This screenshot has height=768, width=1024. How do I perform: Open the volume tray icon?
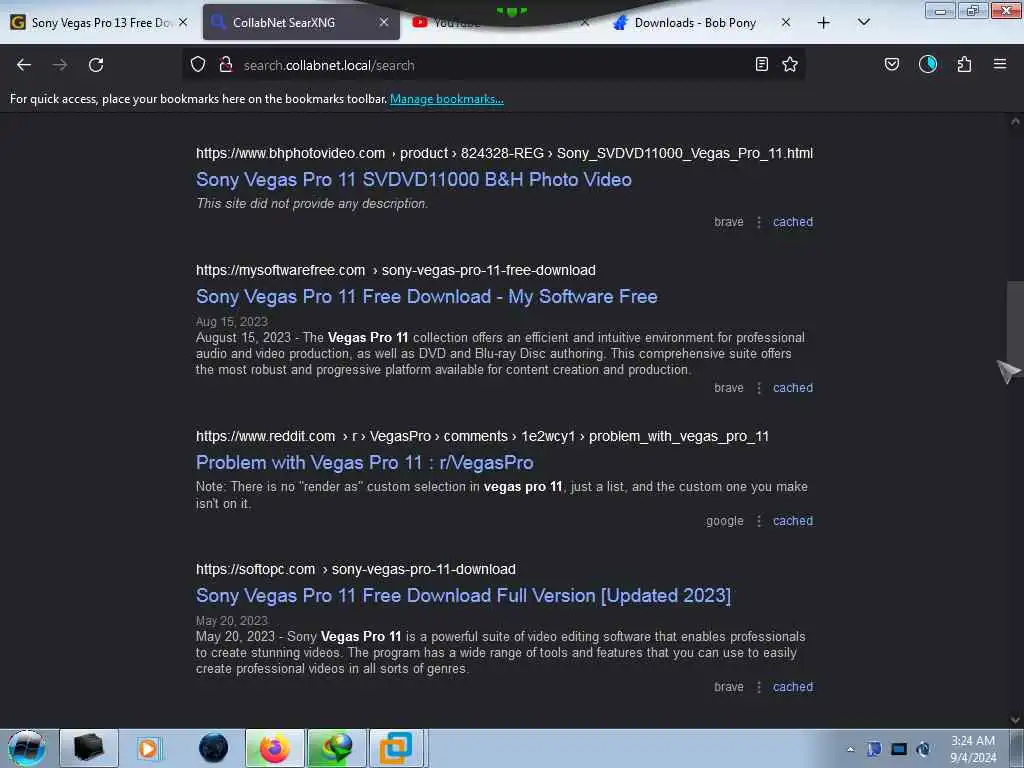[923, 749]
